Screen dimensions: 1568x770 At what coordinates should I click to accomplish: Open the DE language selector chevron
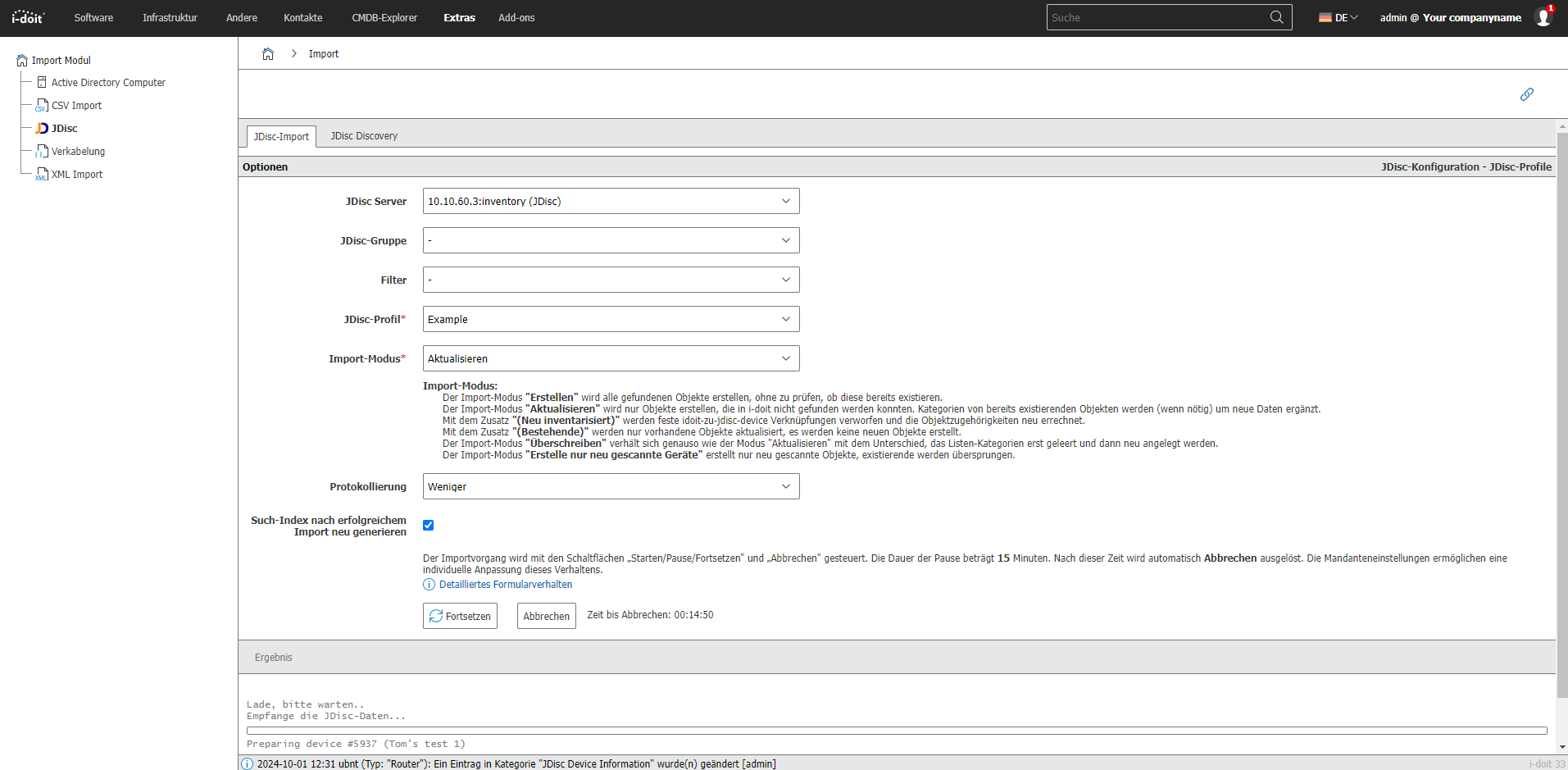pos(1354,17)
